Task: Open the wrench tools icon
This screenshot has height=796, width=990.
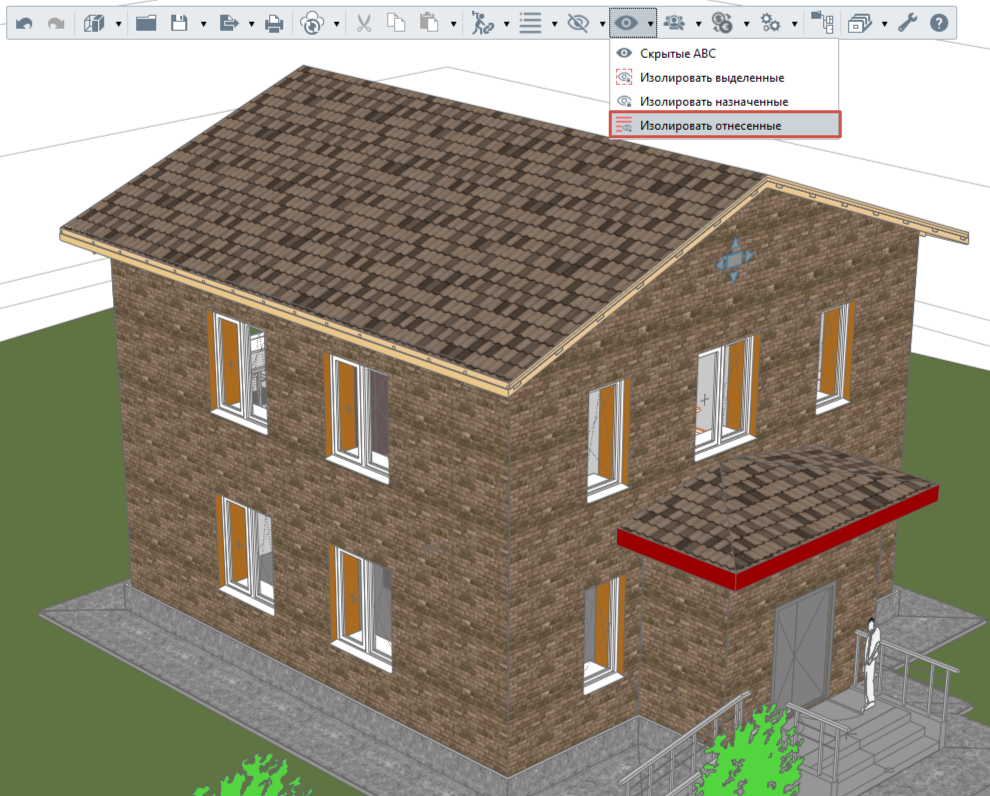Action: tap(907, 24)
